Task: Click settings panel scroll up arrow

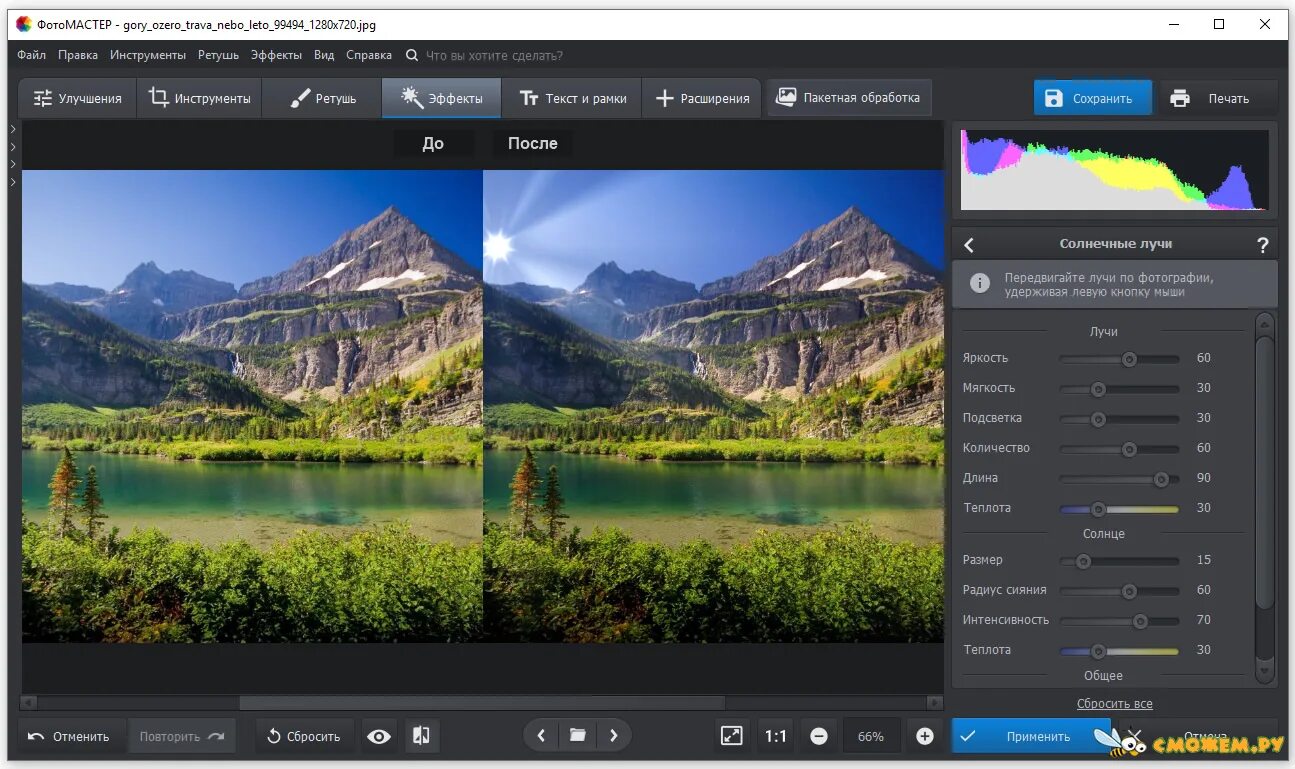Action: coord(1264,324)
